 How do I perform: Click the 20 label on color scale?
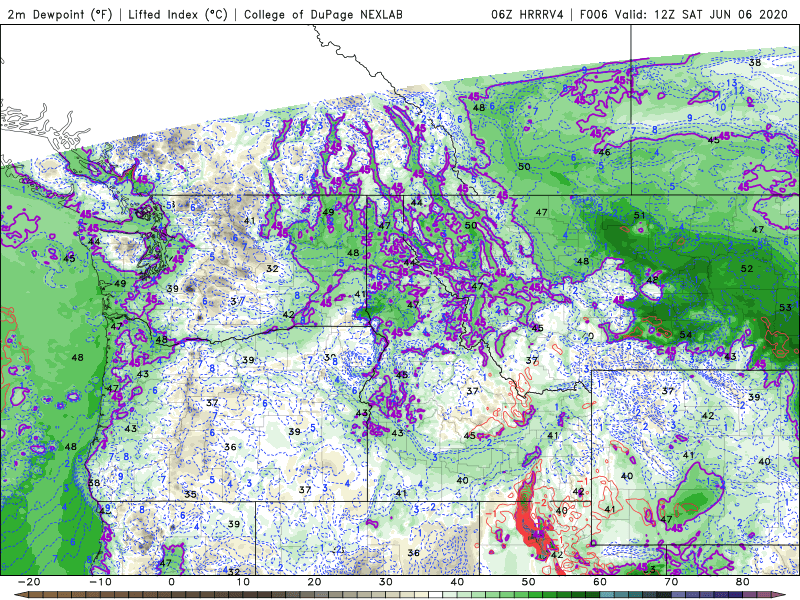pos(314,582)
